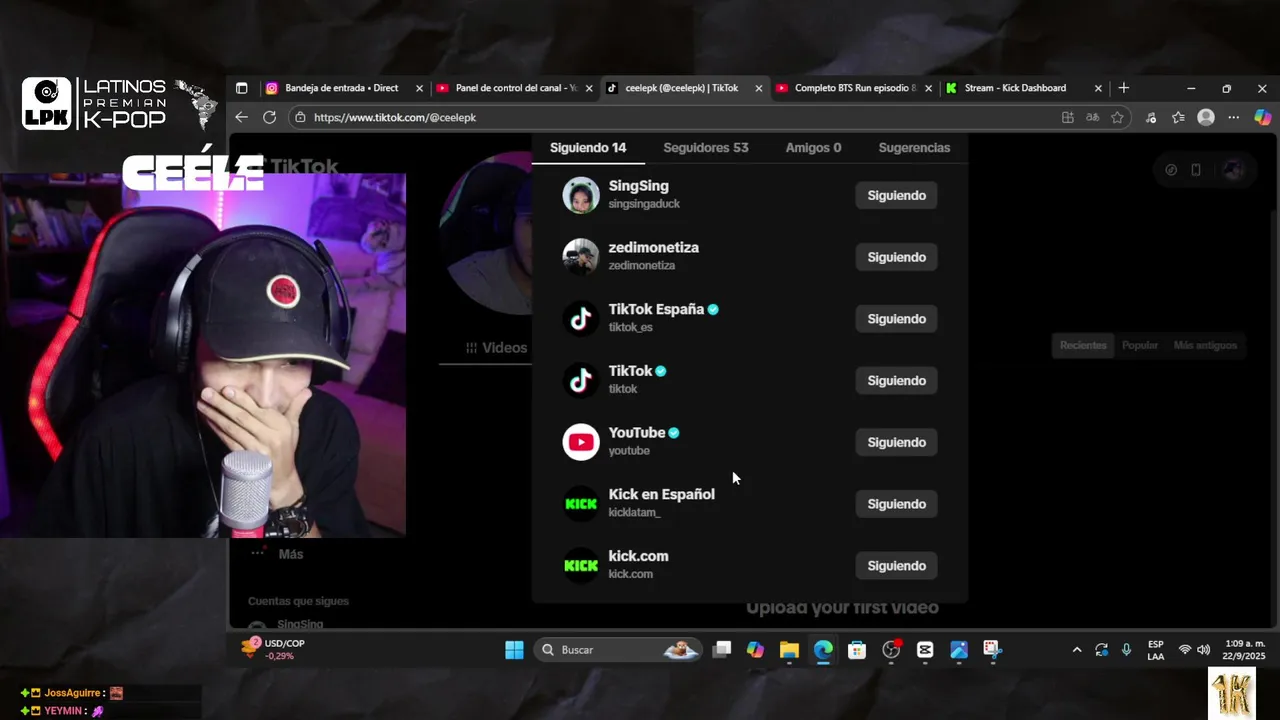Open the USD/COP widget on taskbar
This screenshot has height=720, width=1280.
pos(272,649)
